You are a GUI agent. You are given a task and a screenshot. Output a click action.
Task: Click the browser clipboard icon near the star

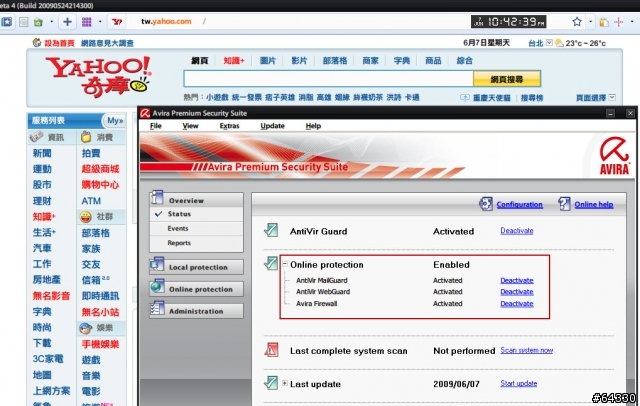(604, 22)
